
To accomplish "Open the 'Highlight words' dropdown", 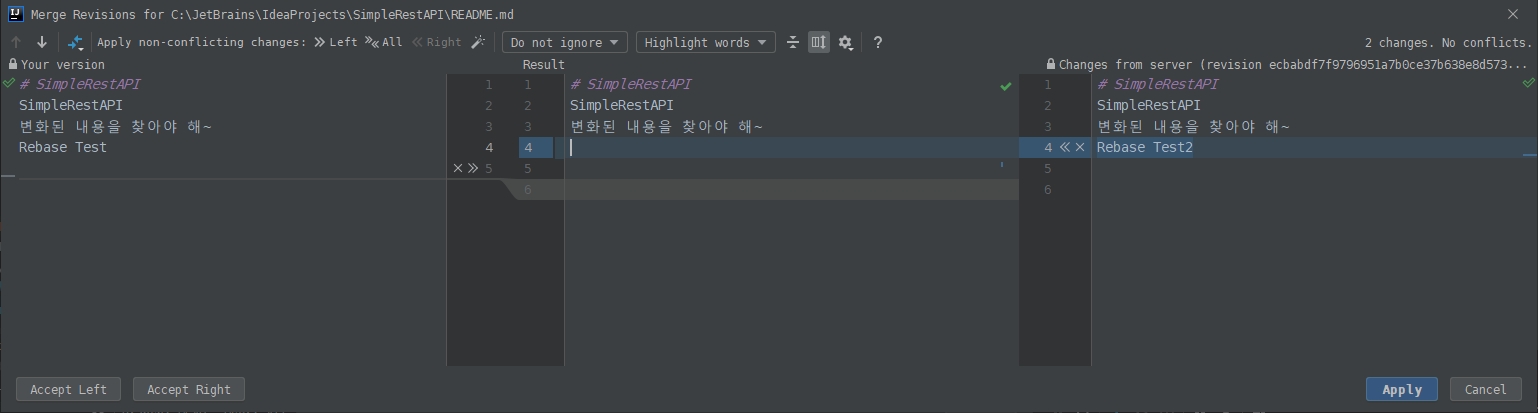I will pos(705,42).
